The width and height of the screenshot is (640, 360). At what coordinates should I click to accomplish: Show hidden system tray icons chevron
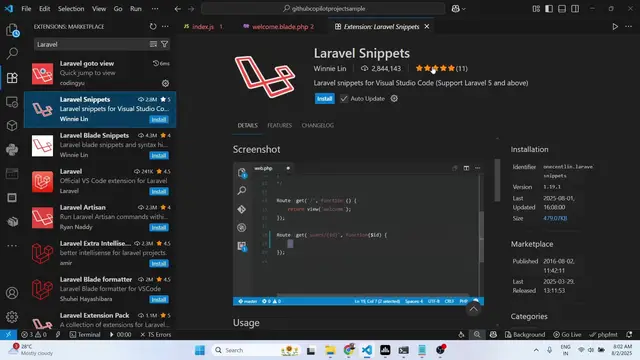pyautogui.click(x=536, y=350)
